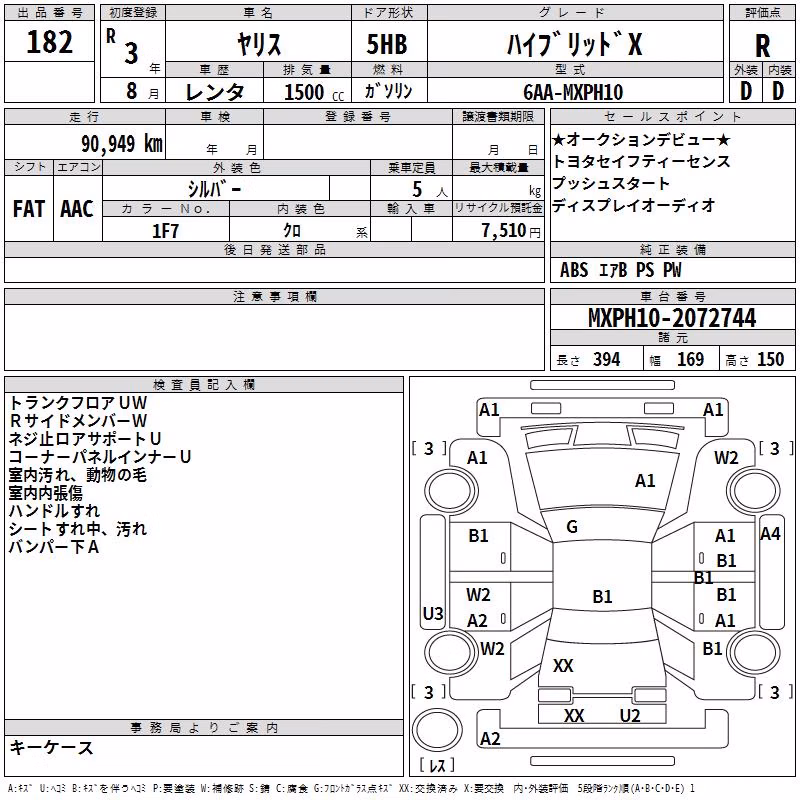Select the note ハンドルすれ
Viewport: 800px width, 800px height.
54,511
